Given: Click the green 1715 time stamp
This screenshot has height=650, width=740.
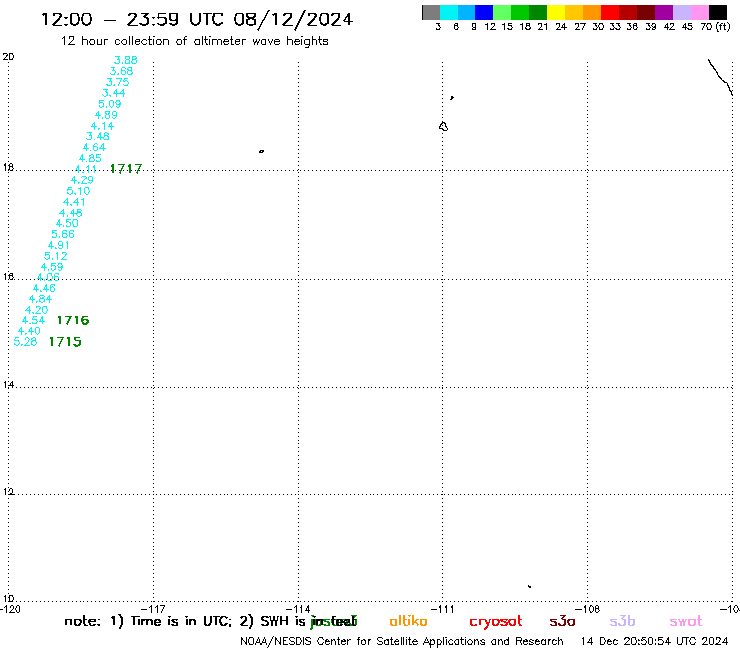Looking at the screenshot, I should [65, 342].
